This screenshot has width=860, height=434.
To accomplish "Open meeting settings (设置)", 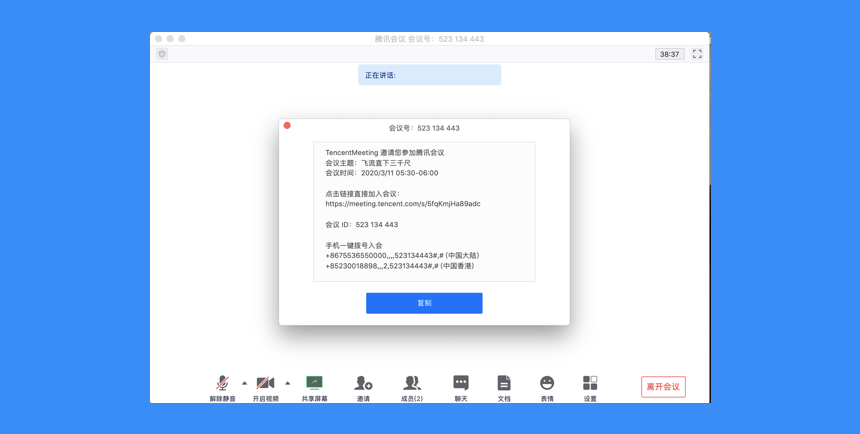I will coord(590,388).
